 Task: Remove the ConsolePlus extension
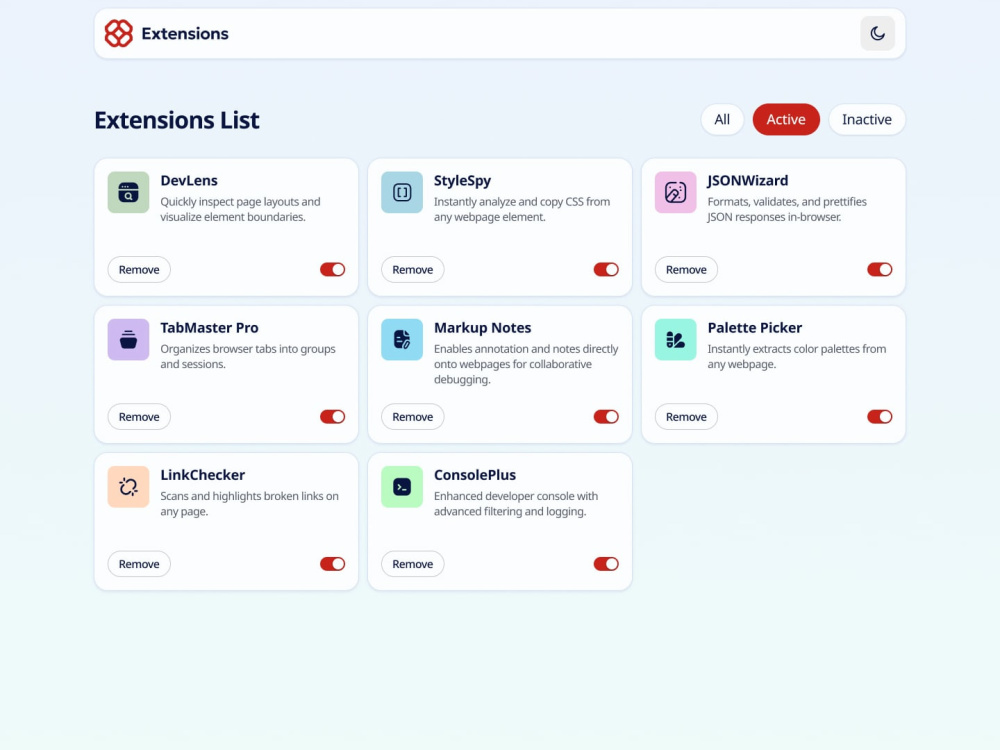[x=413, y=564]
